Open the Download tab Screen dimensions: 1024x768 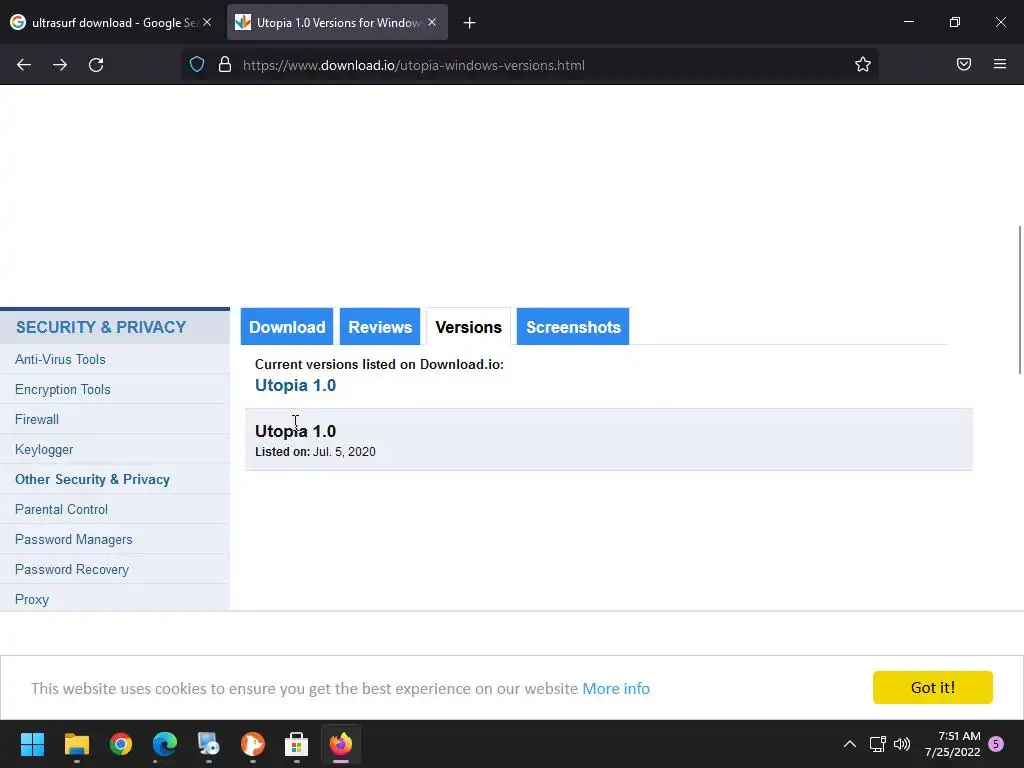tap(287, 327)
